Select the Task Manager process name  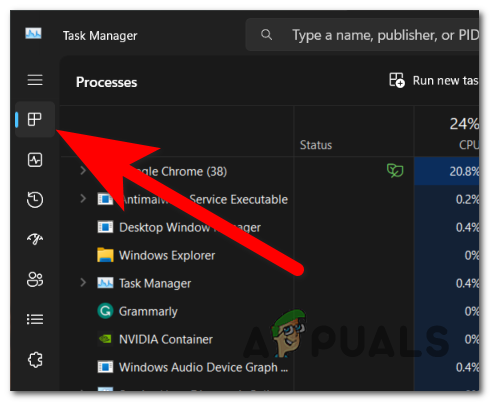(x=155, y=283)
